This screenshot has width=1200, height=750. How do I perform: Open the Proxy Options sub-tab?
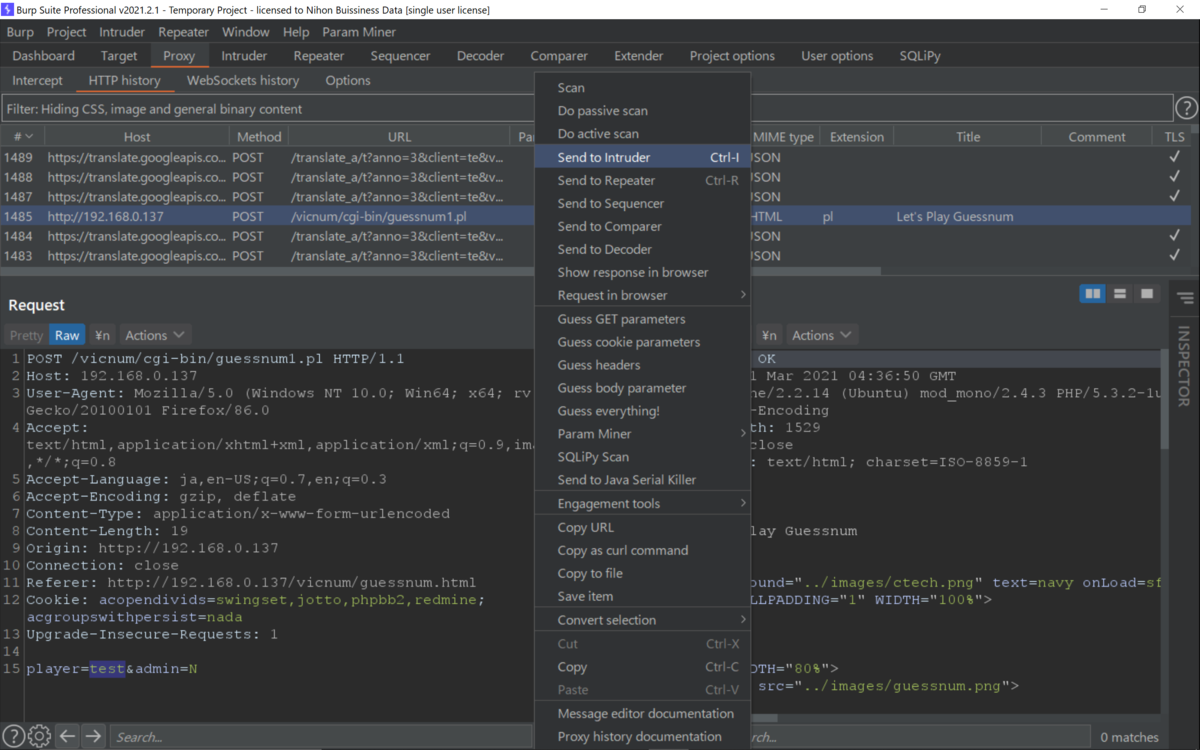coord(348,80)
